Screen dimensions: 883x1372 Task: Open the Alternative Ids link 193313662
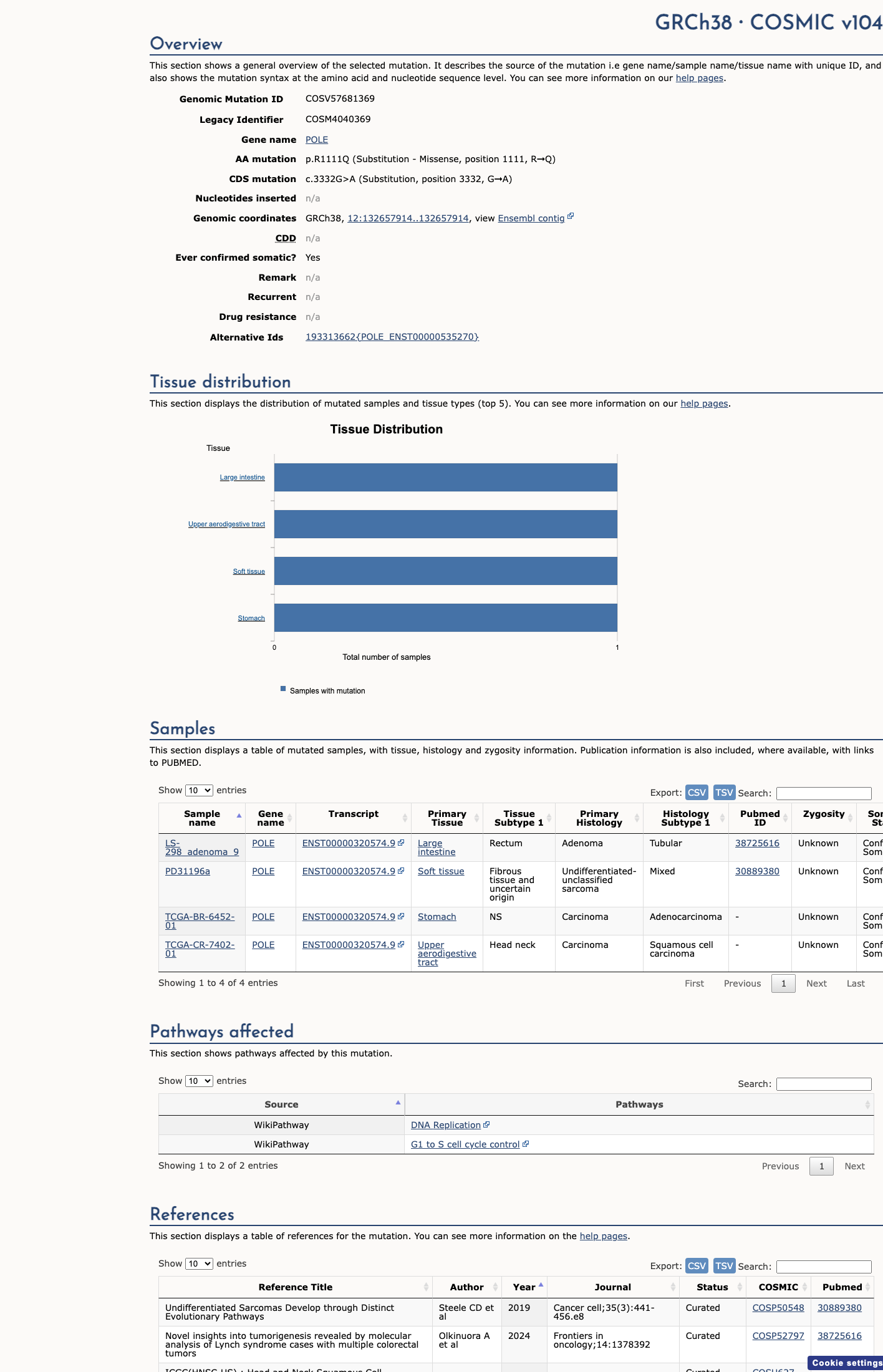pos(392,337)
